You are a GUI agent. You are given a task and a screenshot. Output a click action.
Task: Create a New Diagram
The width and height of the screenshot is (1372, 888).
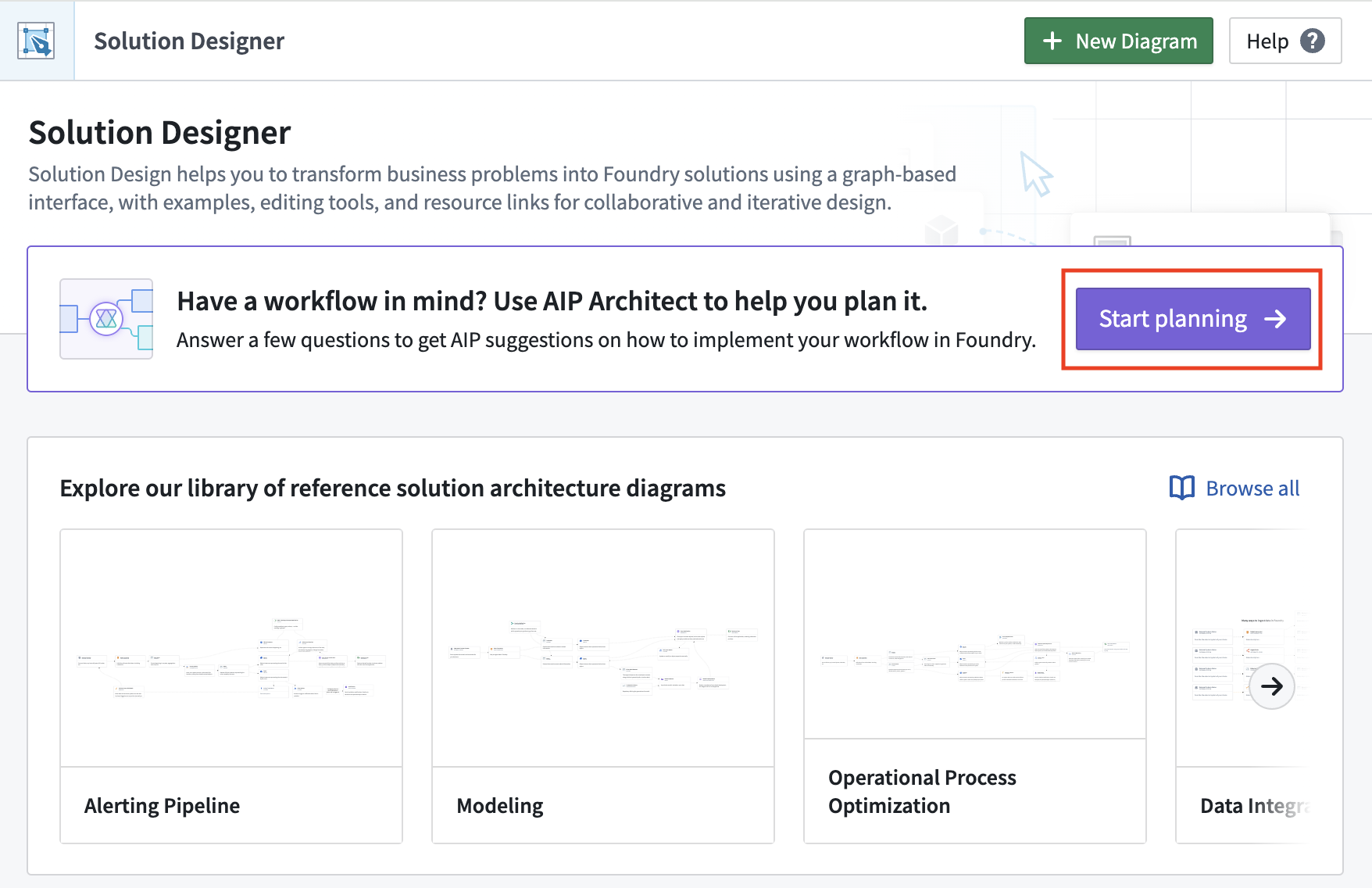(x=1118, y=41)
